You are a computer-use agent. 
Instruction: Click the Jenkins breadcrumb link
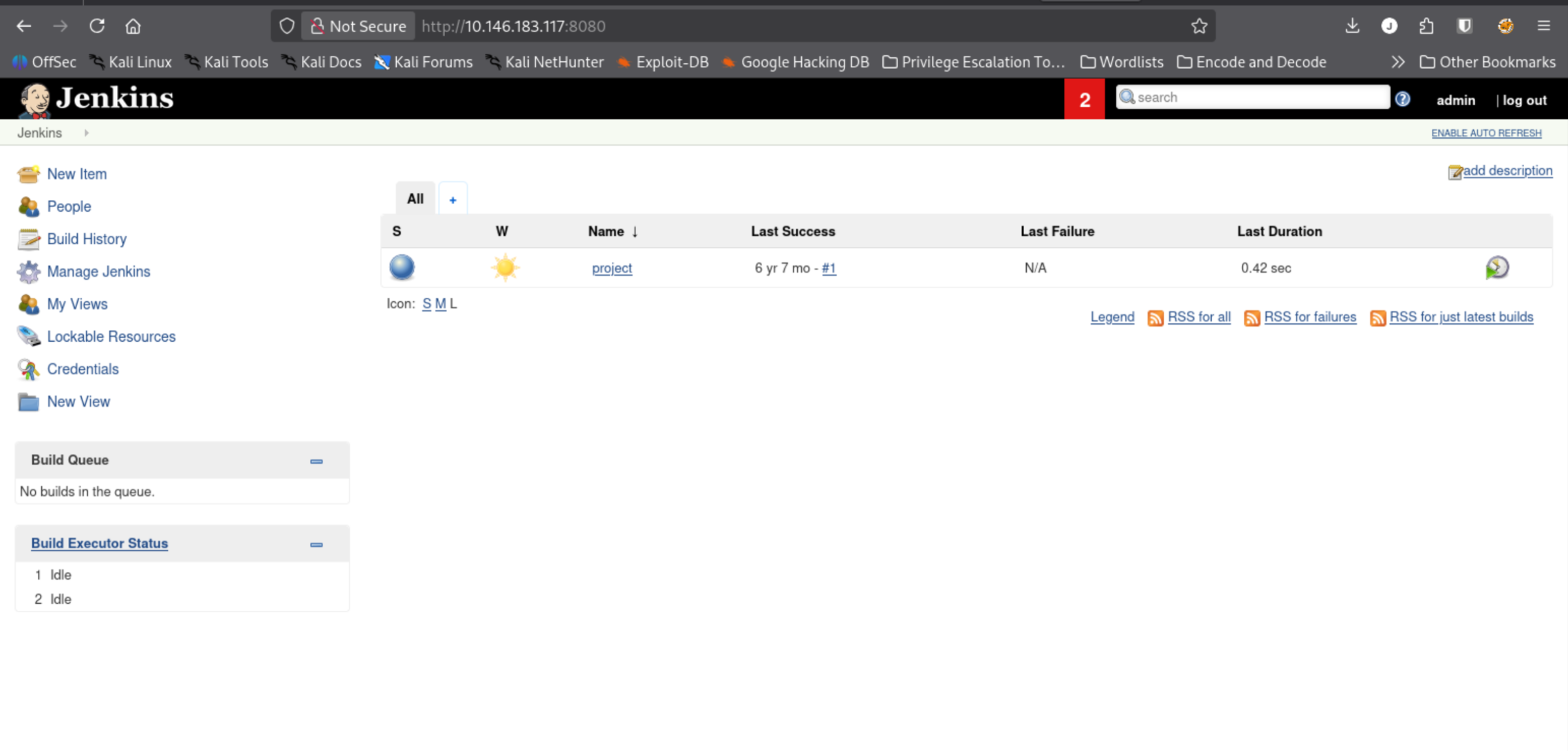(39, 133)
